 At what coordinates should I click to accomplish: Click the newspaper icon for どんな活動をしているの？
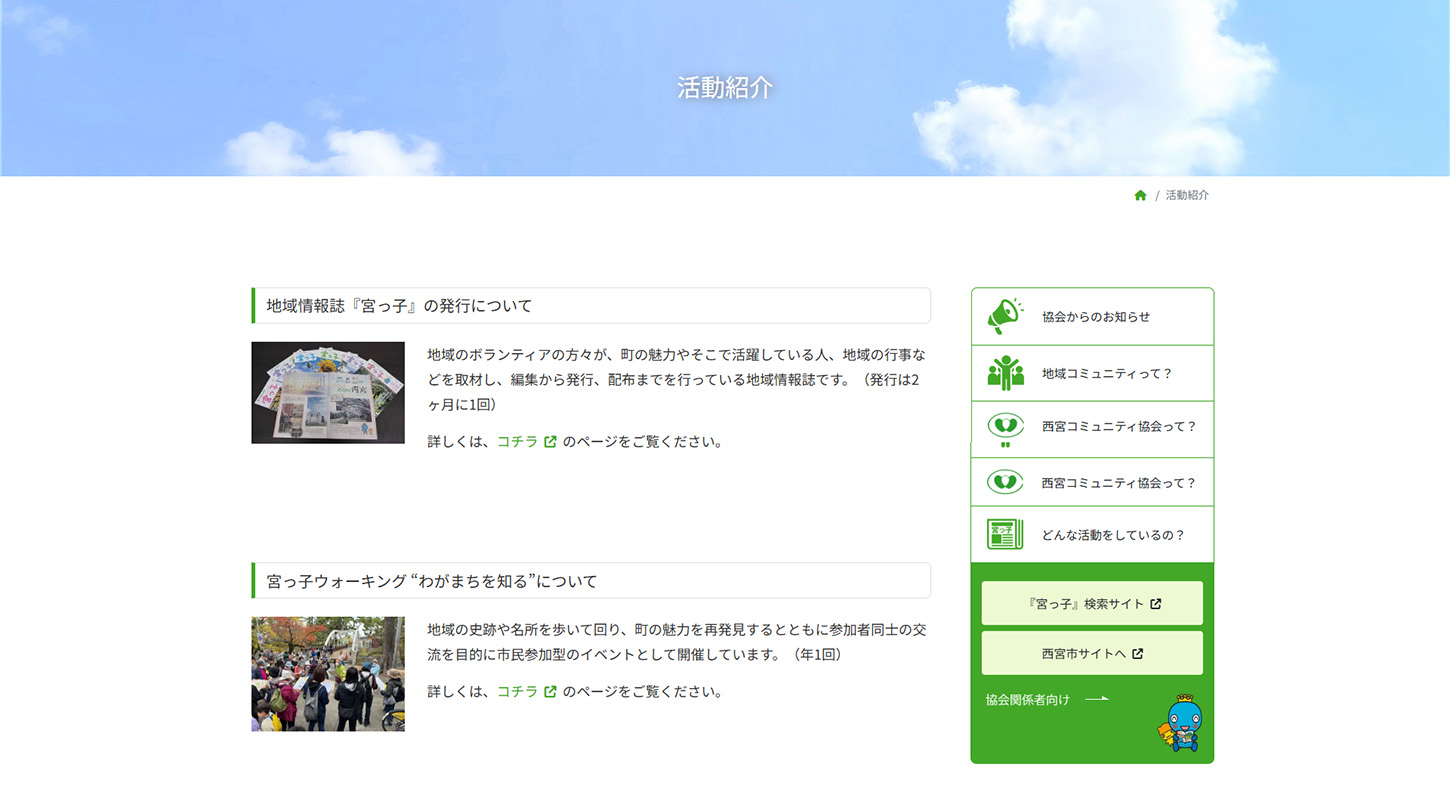1005,535
